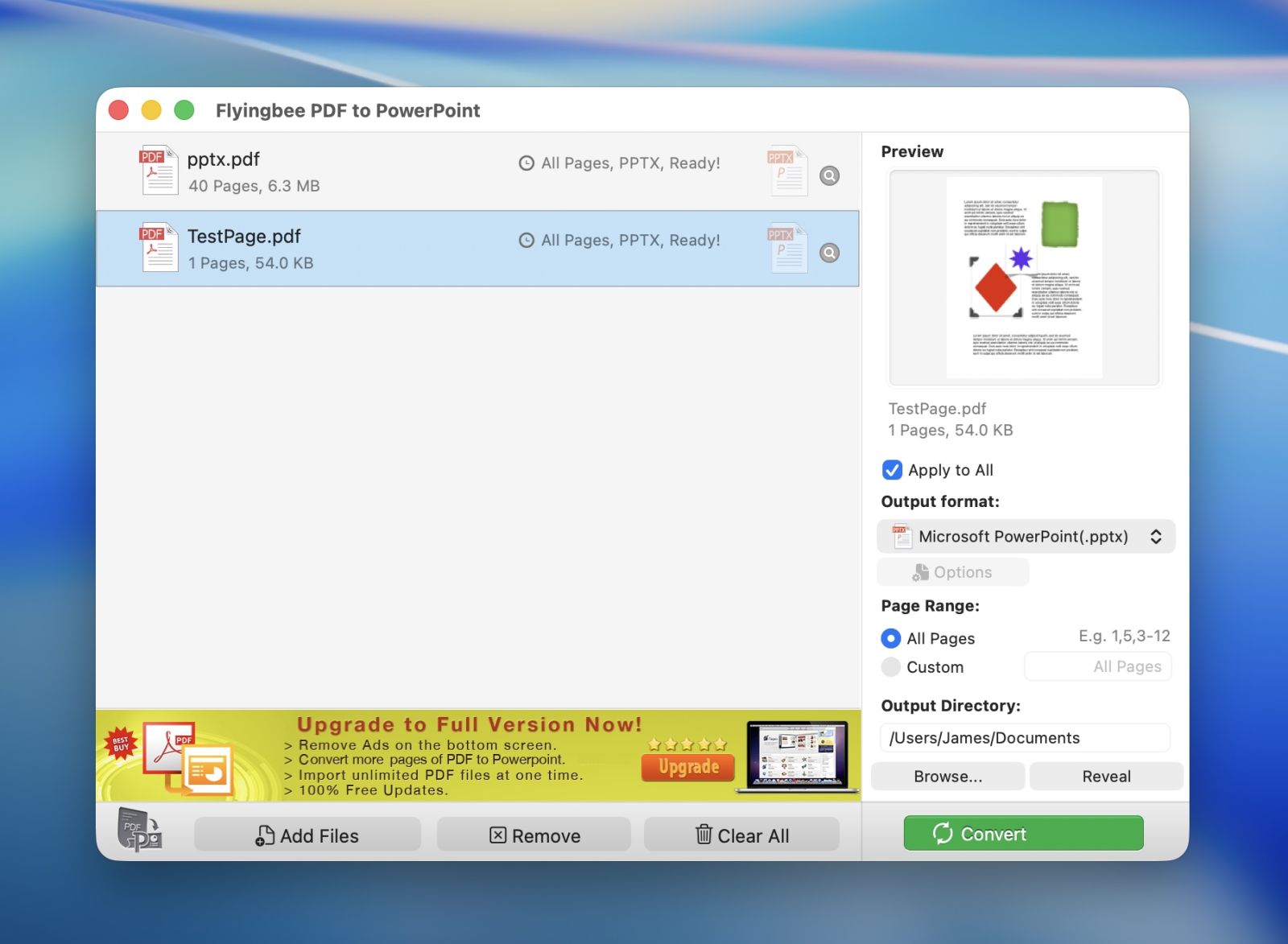Click the magnifier icon for TestPage.pdf
This screenshot has width=1288, height=944.
(829, 253)
